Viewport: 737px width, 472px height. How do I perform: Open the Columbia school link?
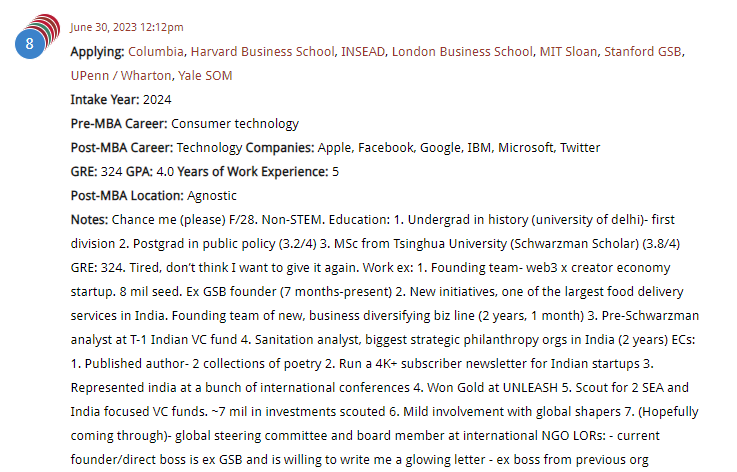tap(156, 52)
